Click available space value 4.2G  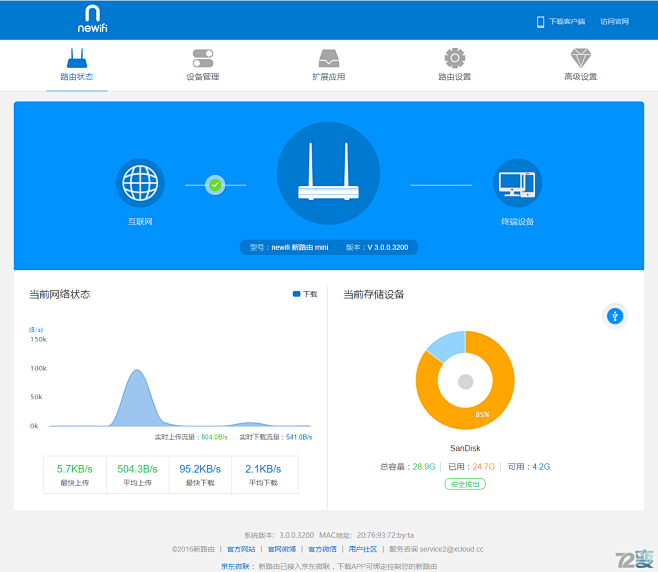[541, 467]
